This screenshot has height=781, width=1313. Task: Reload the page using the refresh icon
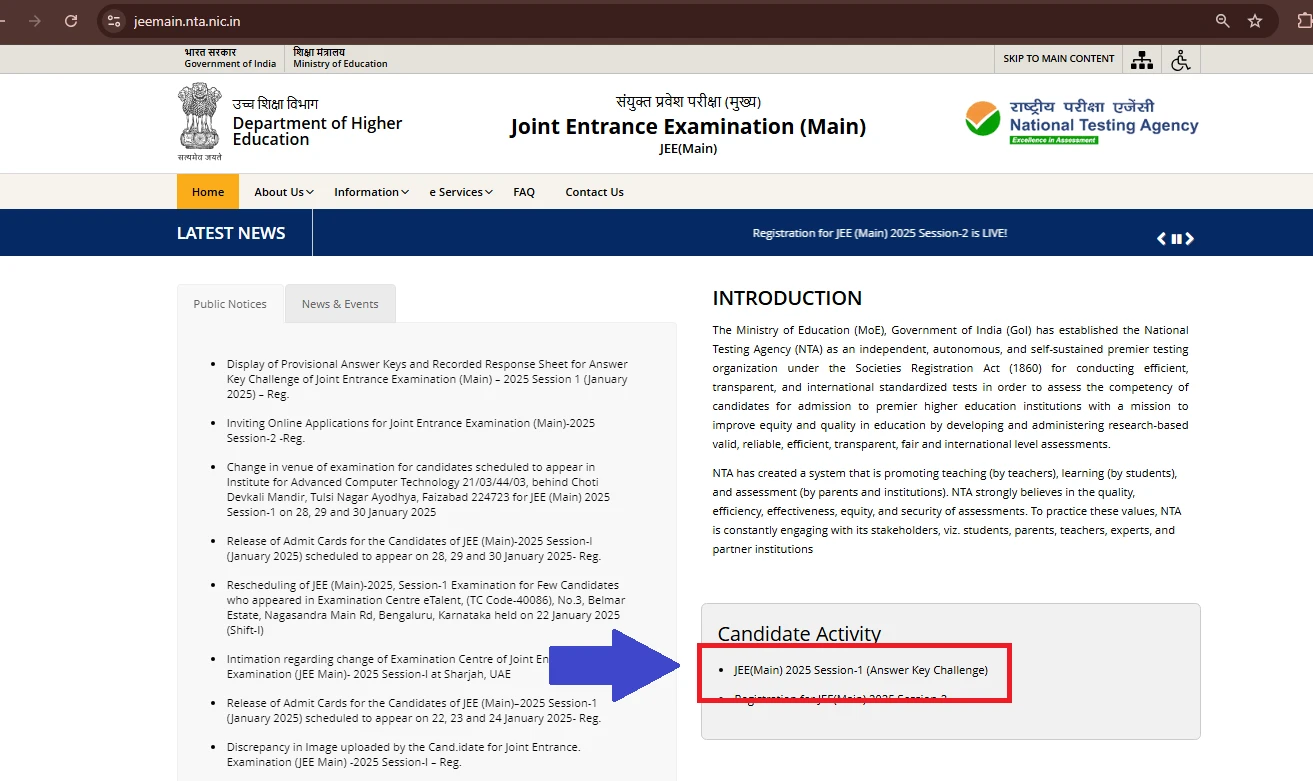tap(70, 20)
